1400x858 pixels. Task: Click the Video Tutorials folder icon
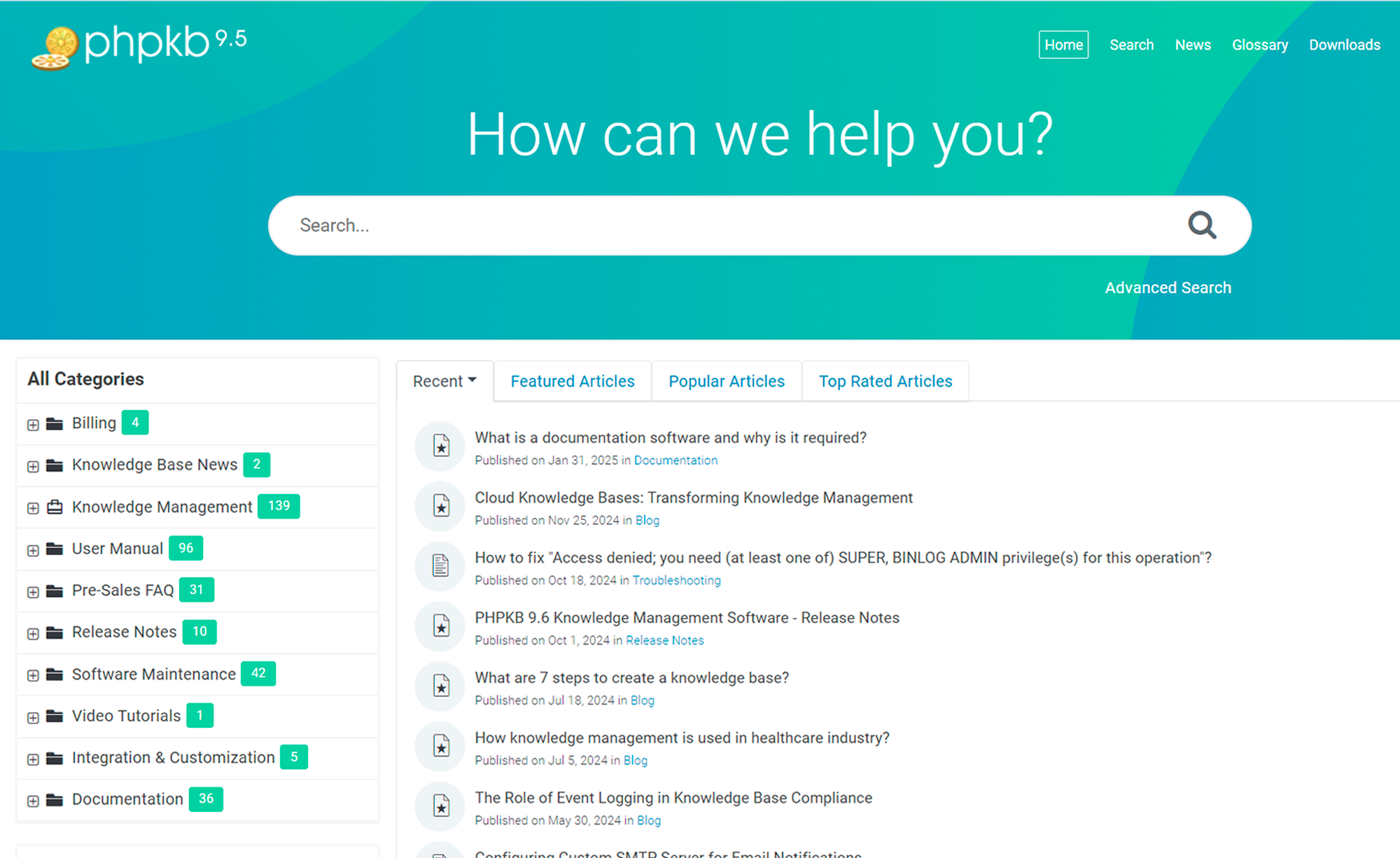pyautogui.click(x=55, y=716)
